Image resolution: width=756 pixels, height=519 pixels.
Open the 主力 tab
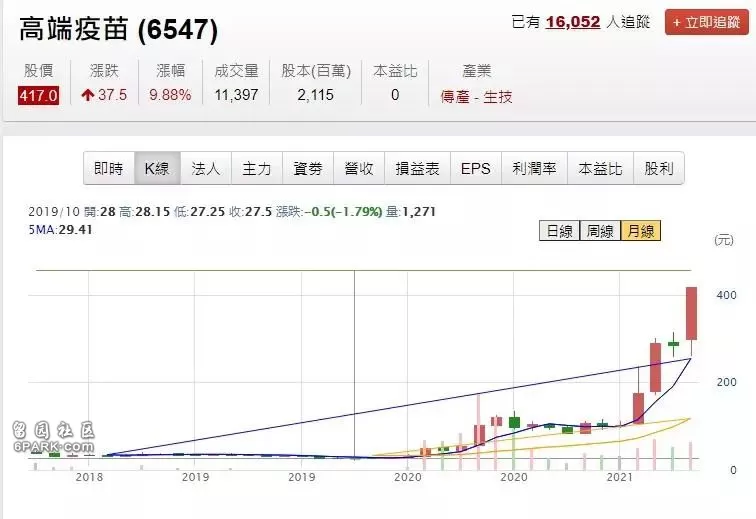[x=257, y=168]
